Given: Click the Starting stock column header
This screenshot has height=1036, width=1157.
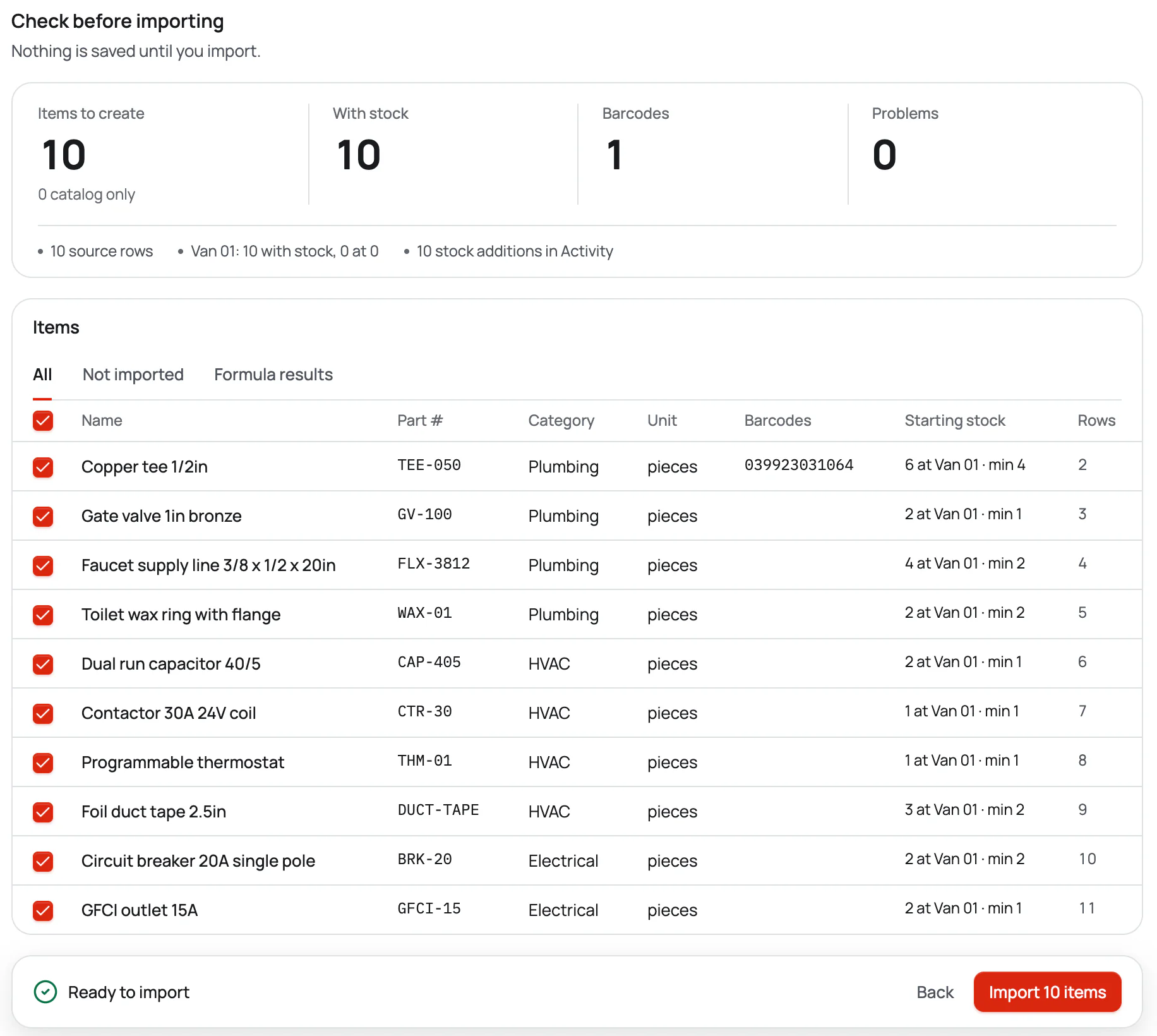Looking at the screenshot, I should [955, 421].
